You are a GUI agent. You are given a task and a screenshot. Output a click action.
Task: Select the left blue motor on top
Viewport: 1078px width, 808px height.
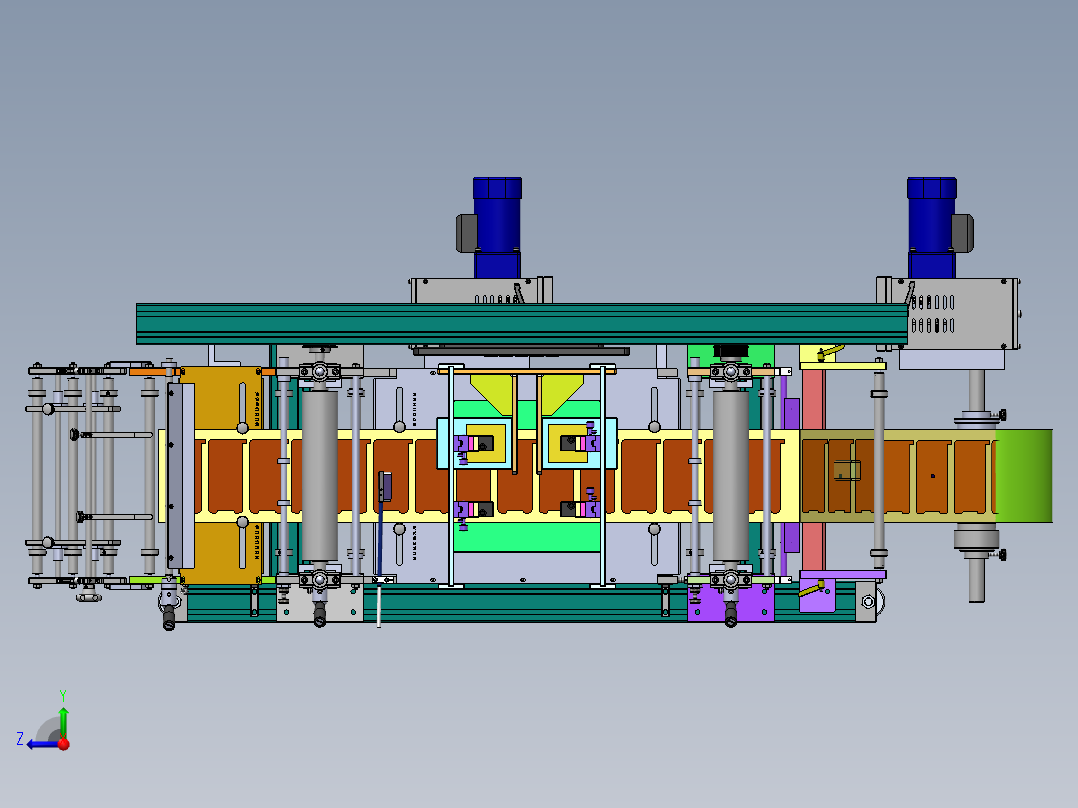click(497, 227)
